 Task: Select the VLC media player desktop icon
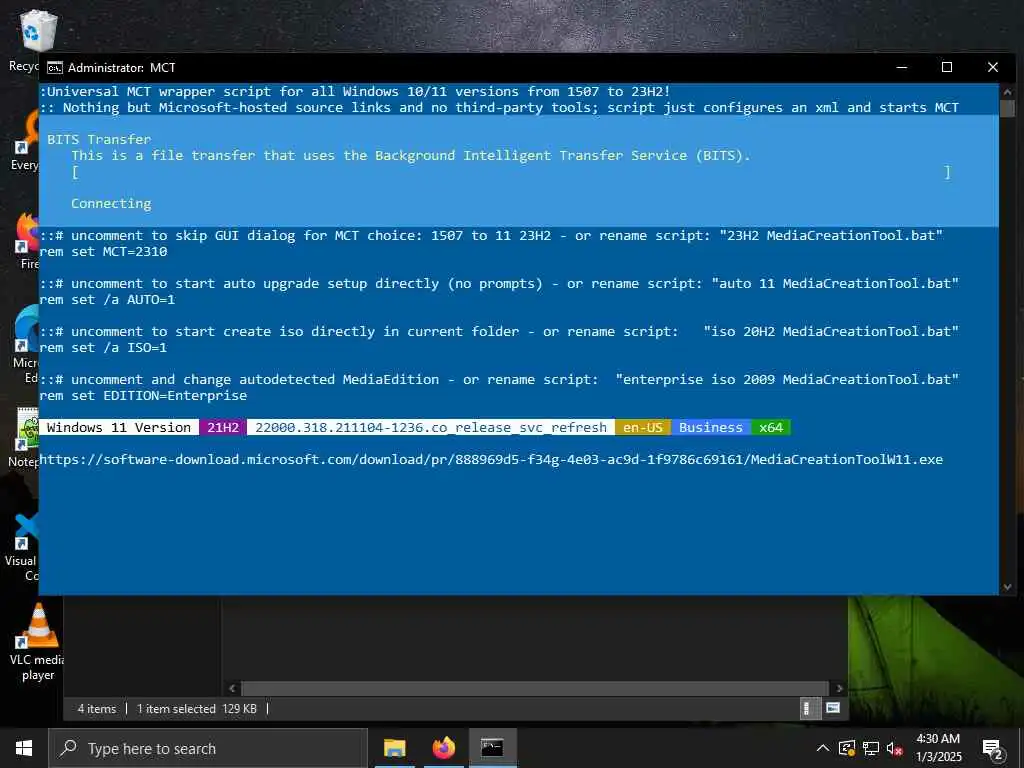(x=38, y=642)
